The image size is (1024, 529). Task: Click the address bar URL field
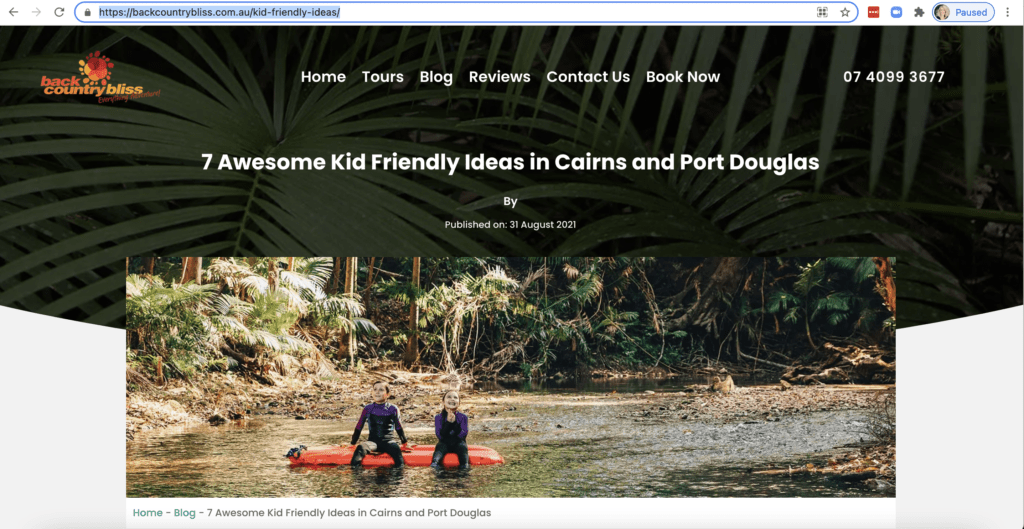[x=455, y=12]
